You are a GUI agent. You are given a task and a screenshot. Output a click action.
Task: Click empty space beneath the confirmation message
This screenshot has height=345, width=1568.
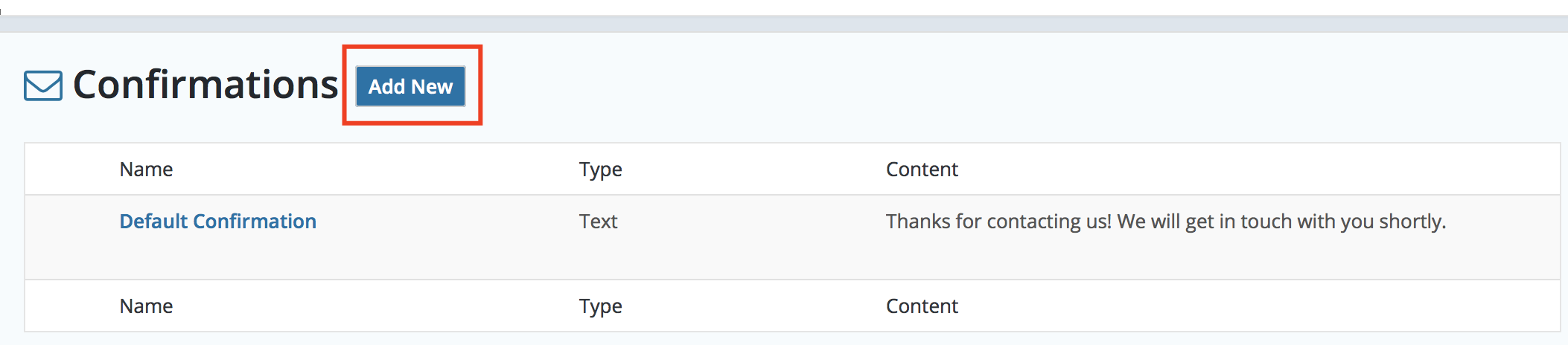click(1165, 257)
